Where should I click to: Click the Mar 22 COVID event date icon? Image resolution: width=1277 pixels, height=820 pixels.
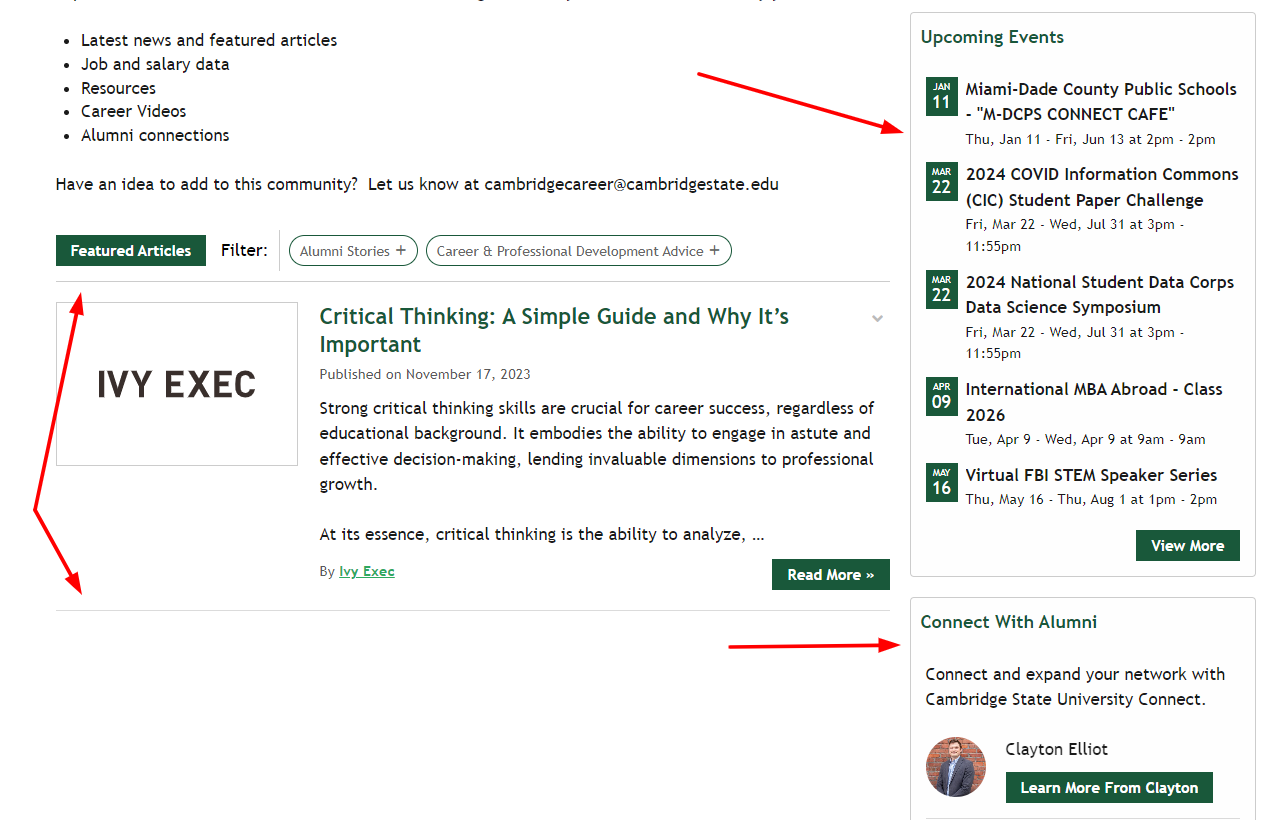pyautogui.click(x=941, y=181)
